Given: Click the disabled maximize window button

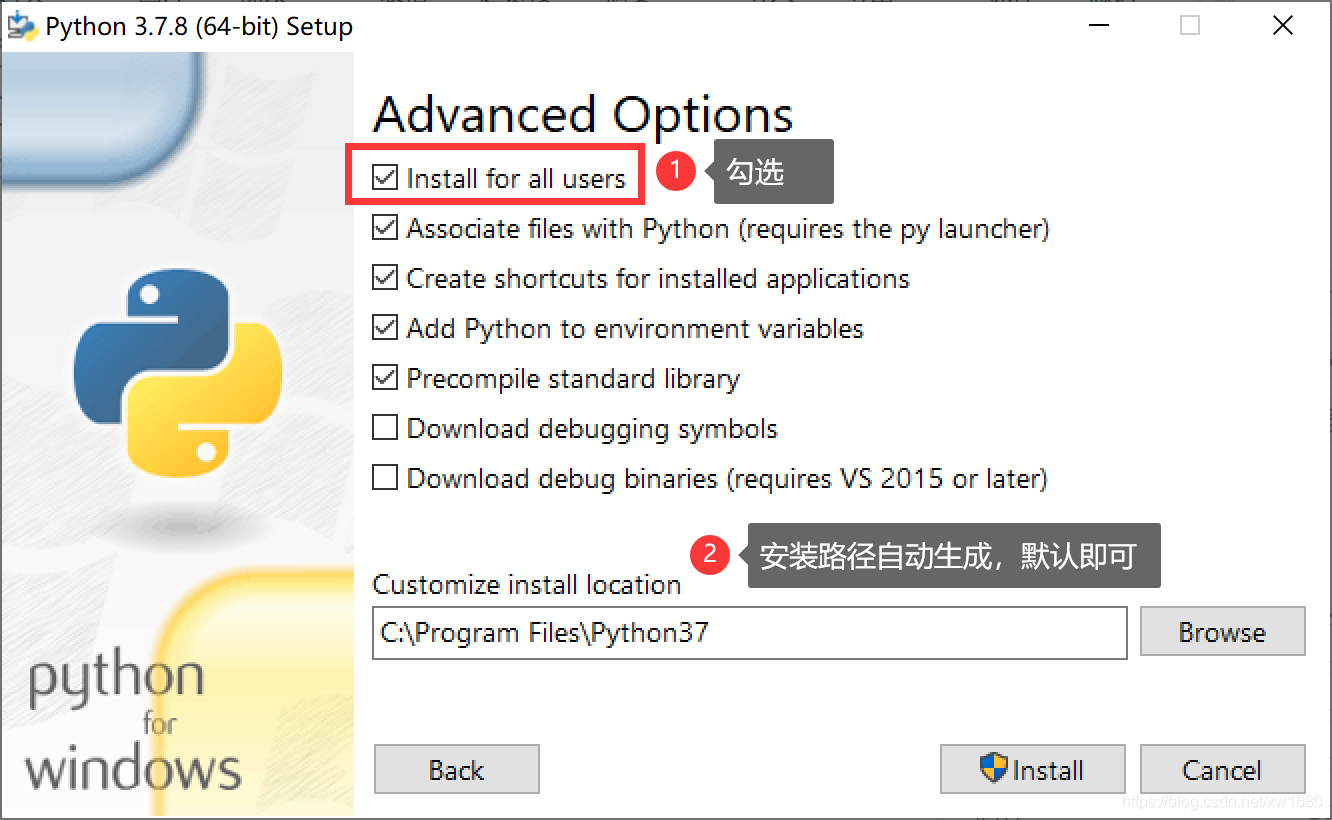Looking at the screenshot, I should [x=1190, y=26].
